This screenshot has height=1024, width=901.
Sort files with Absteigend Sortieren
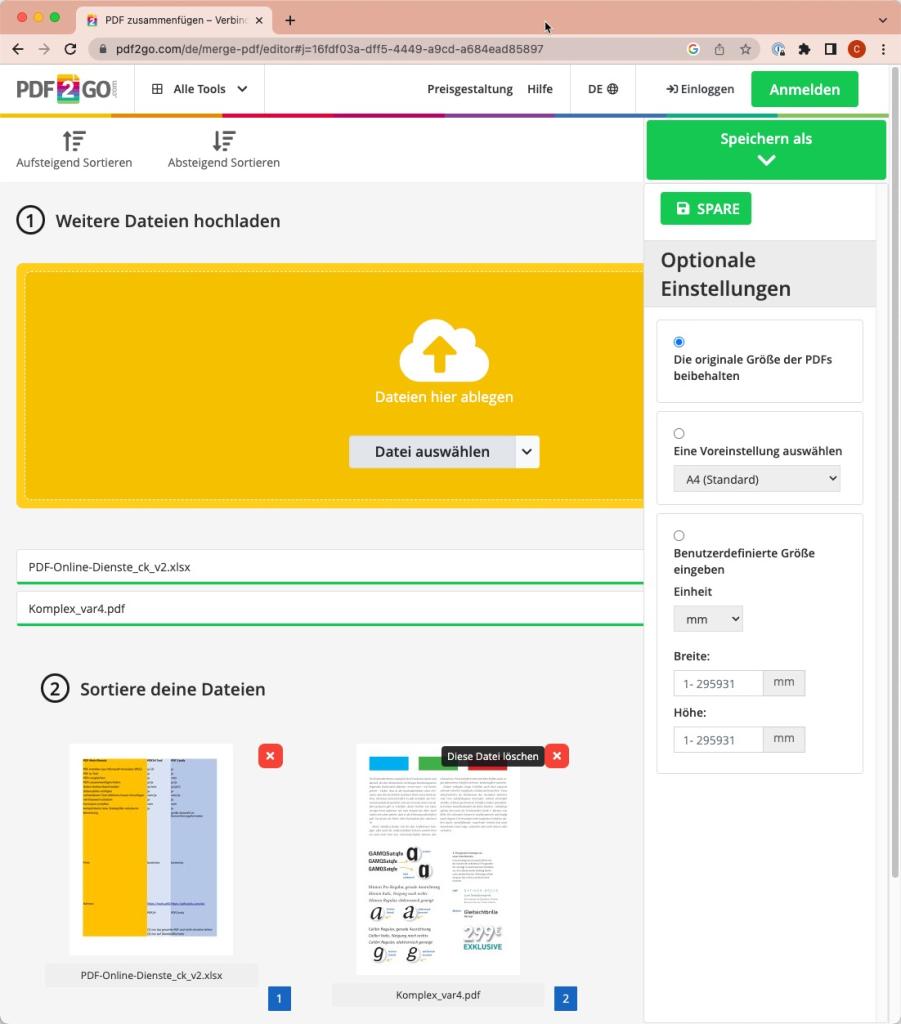click(x=223, y=150)
